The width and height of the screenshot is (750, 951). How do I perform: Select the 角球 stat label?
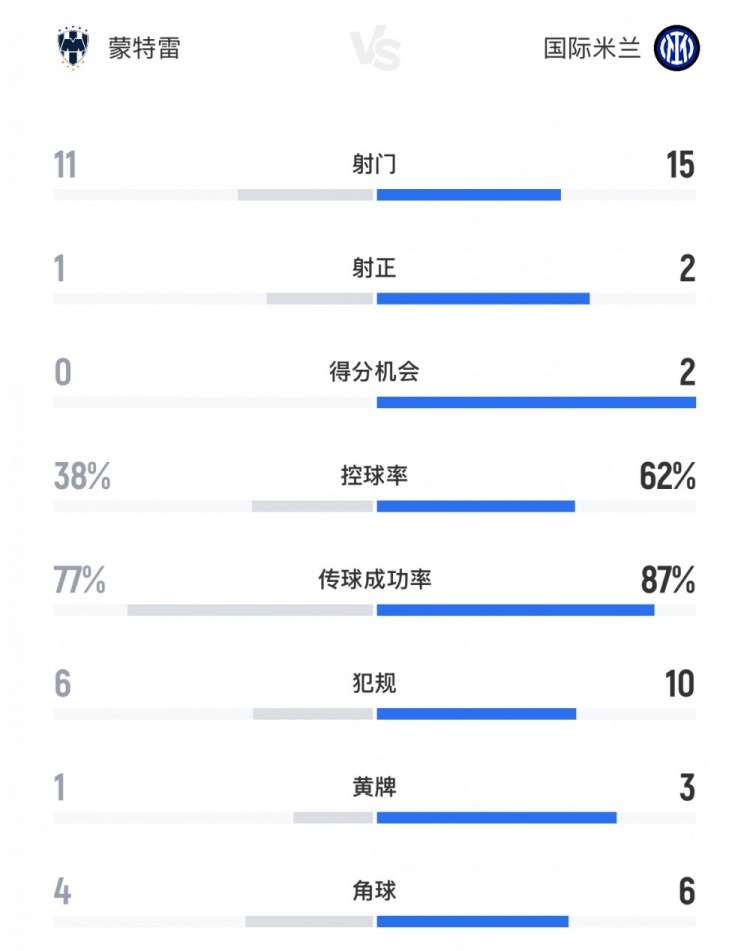(374, 891)
